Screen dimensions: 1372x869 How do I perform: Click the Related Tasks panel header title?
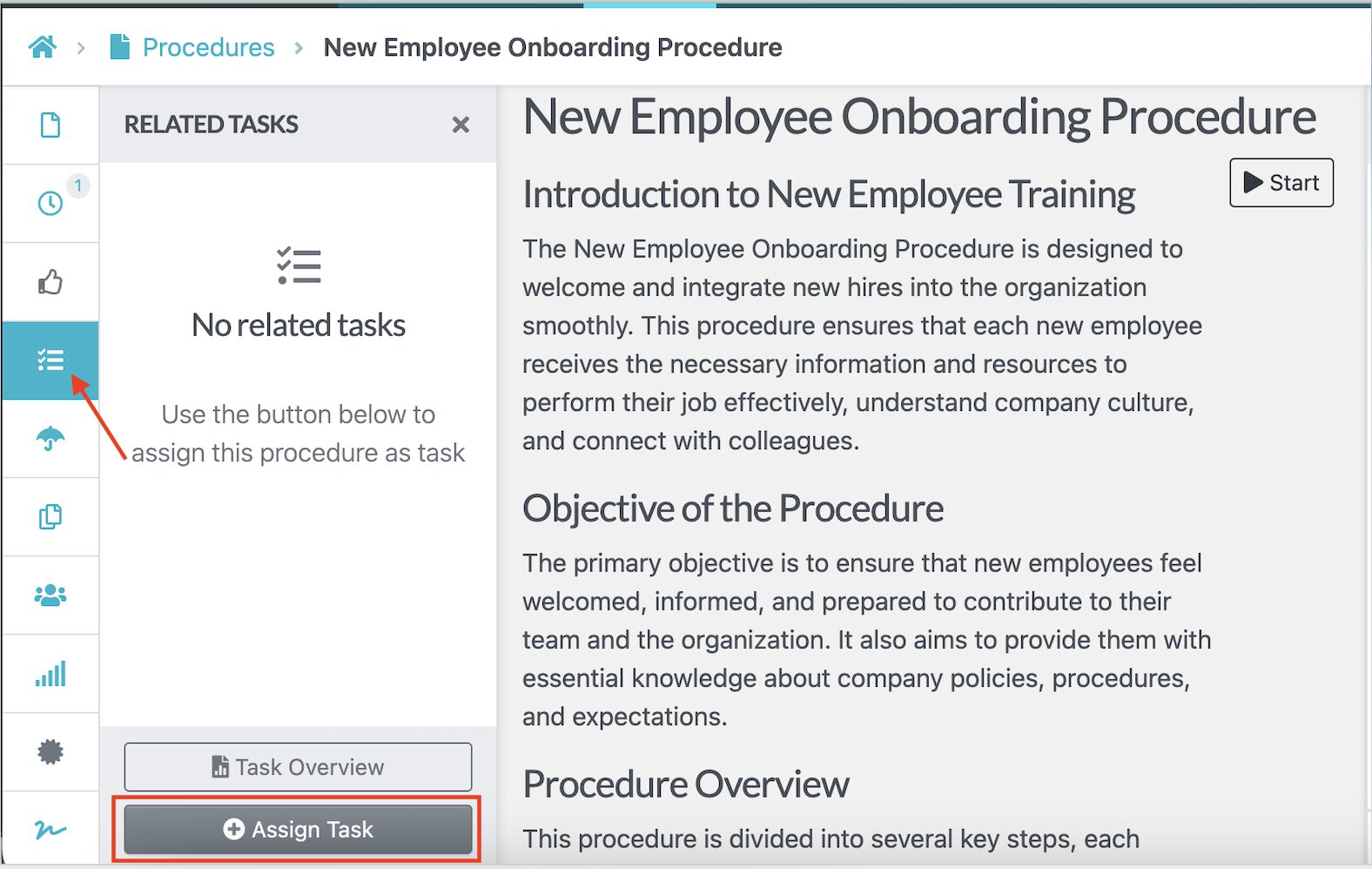(x=210, y=124)
